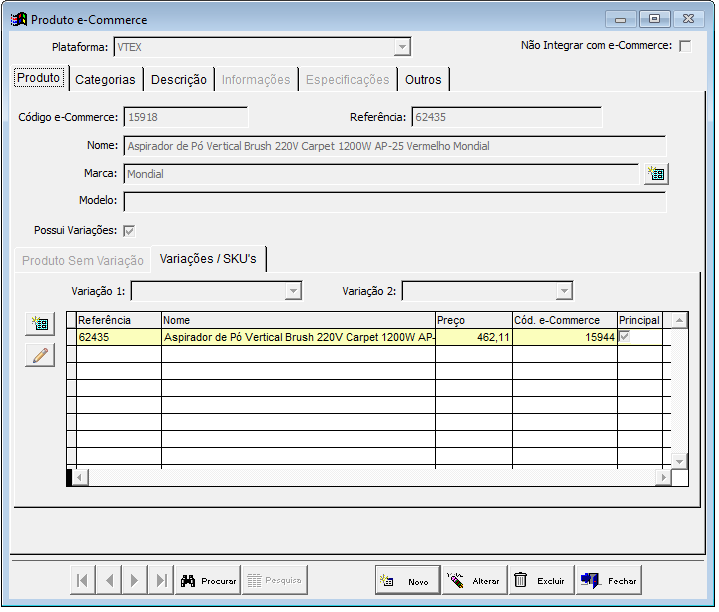The height and width of the screenshot is (612, 719).
Task: Click the Nome column header
Action: point(300,322)
